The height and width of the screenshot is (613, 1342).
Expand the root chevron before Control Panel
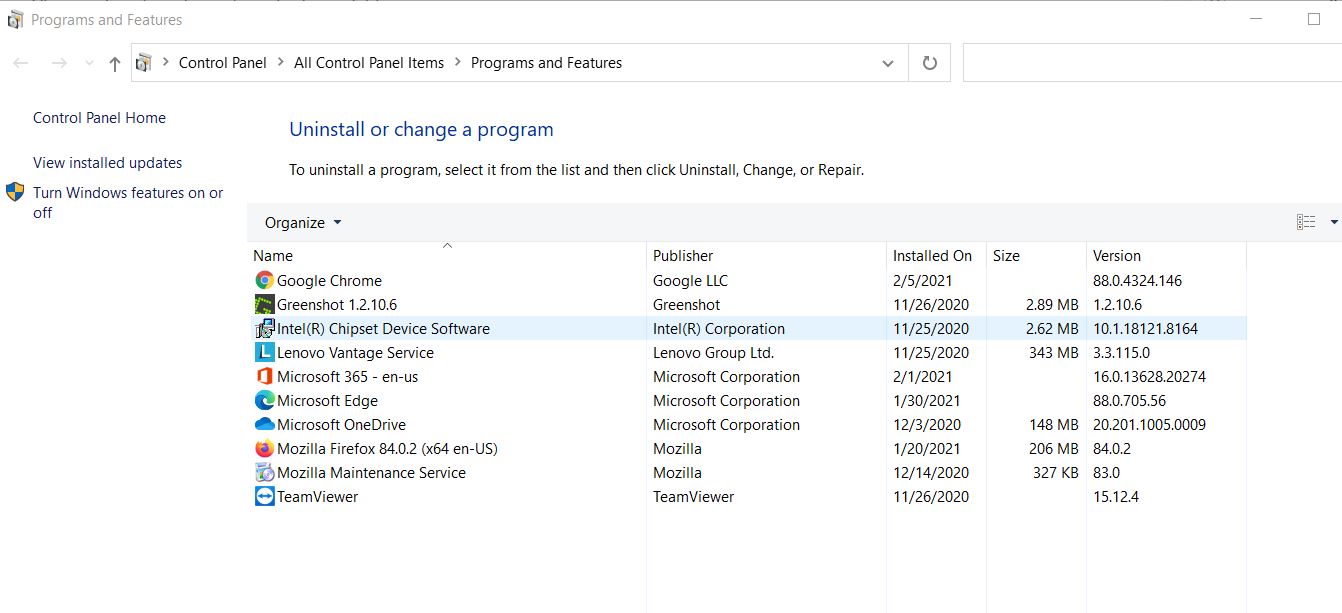coord(166,62)
